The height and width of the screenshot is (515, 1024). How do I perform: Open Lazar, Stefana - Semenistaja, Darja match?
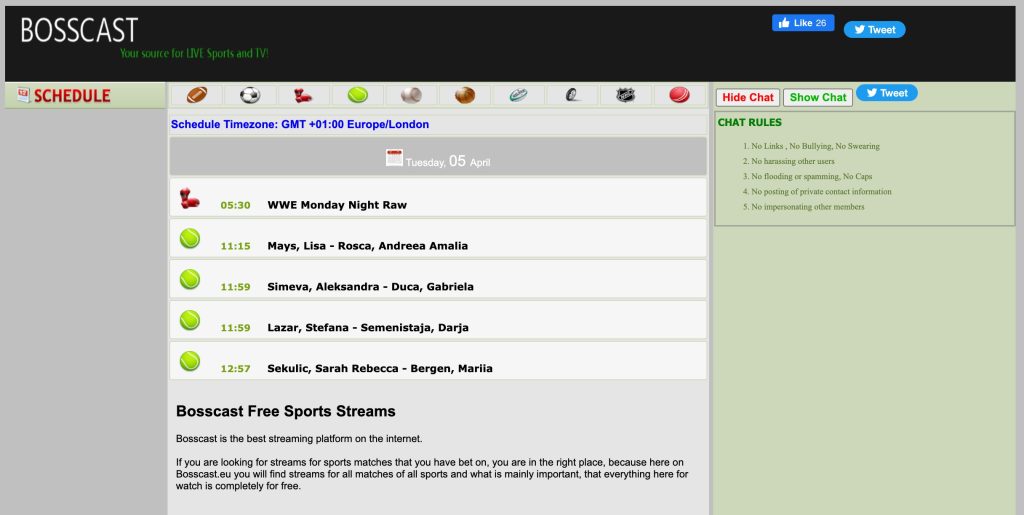click(368, 328)
